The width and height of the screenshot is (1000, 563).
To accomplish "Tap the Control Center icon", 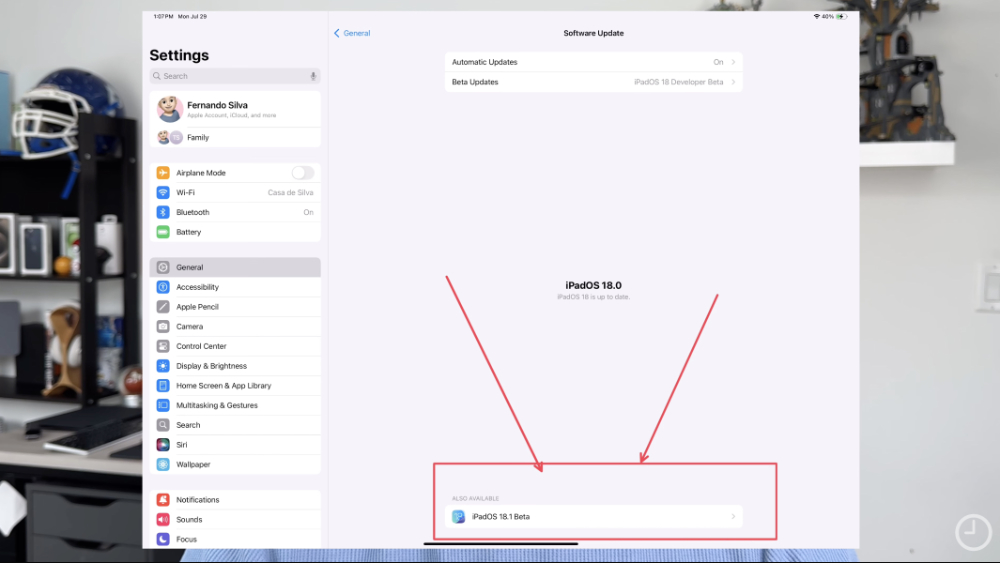I will [163, 346].
